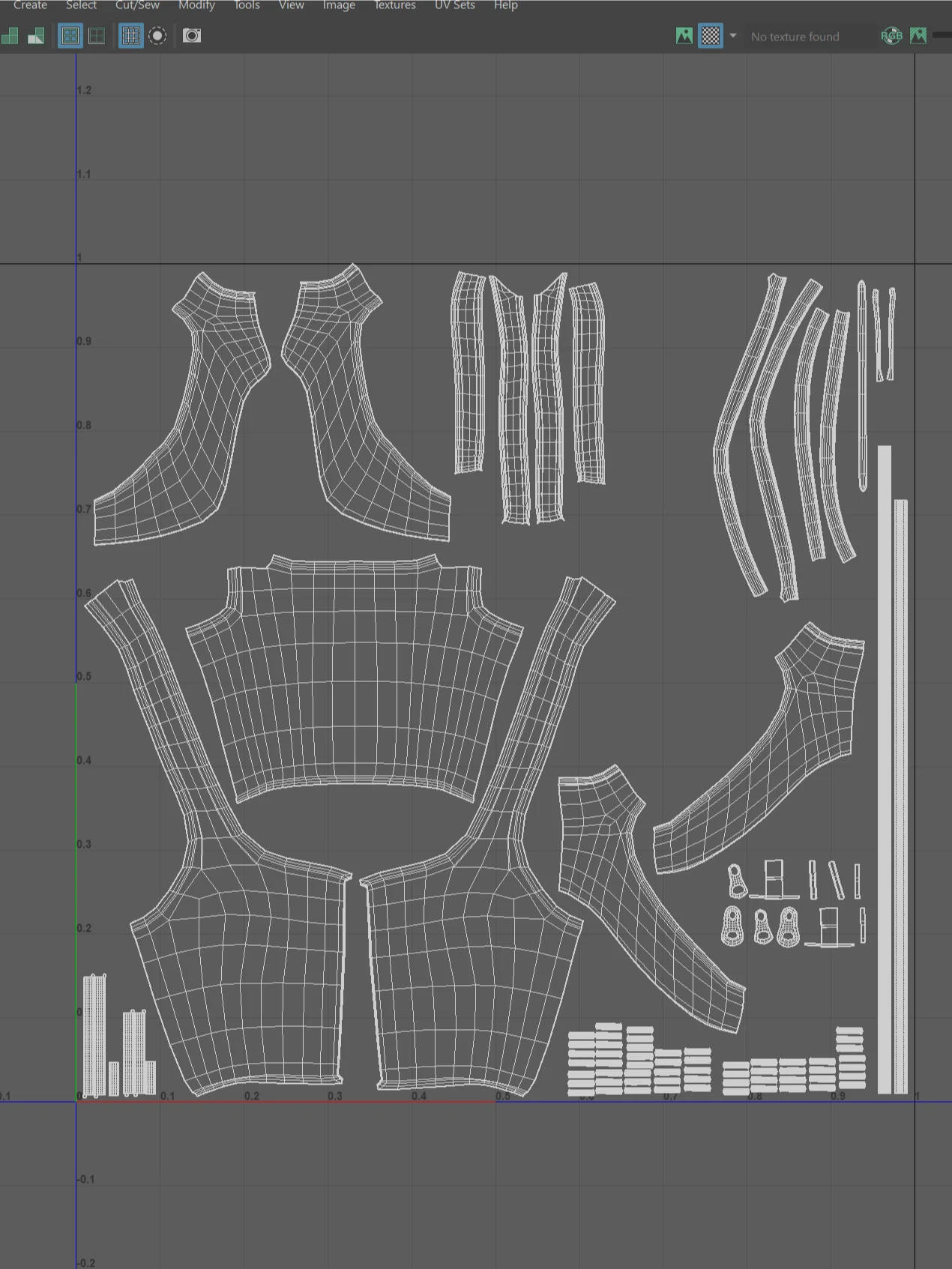The width and height of the screenshot is (952, 1269).
Task: Expand the texture list dropdown arrow
Action: click(x=733, y=35)
